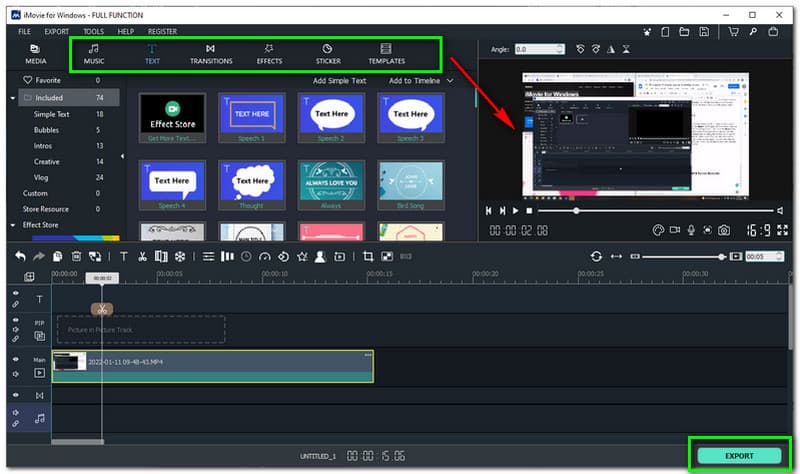Open the TOOLS menu
The width and height of the screenshot is (800, 474).
coord(93,32)
